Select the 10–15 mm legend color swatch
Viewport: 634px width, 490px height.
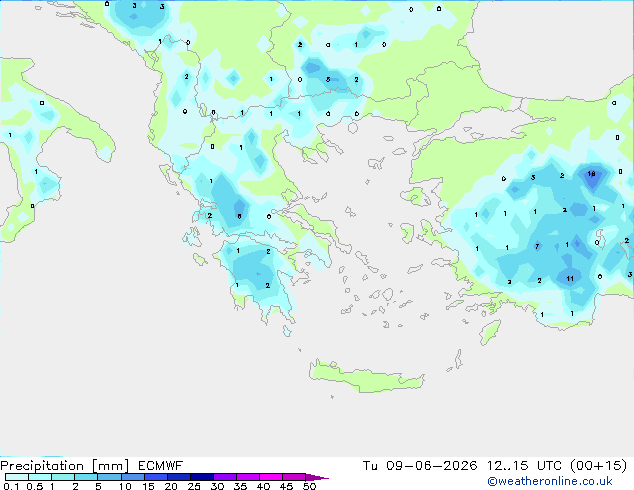132,477
